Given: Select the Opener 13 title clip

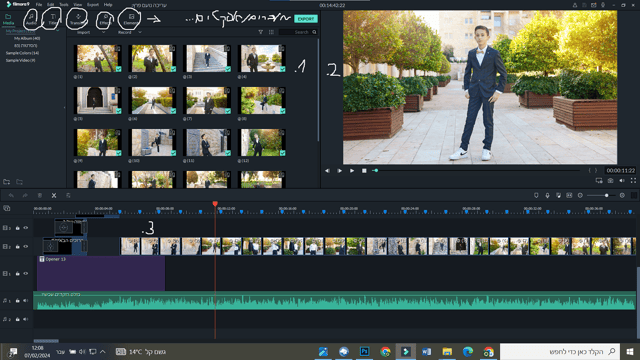Looking at the screenshot, I should (101, 273).
